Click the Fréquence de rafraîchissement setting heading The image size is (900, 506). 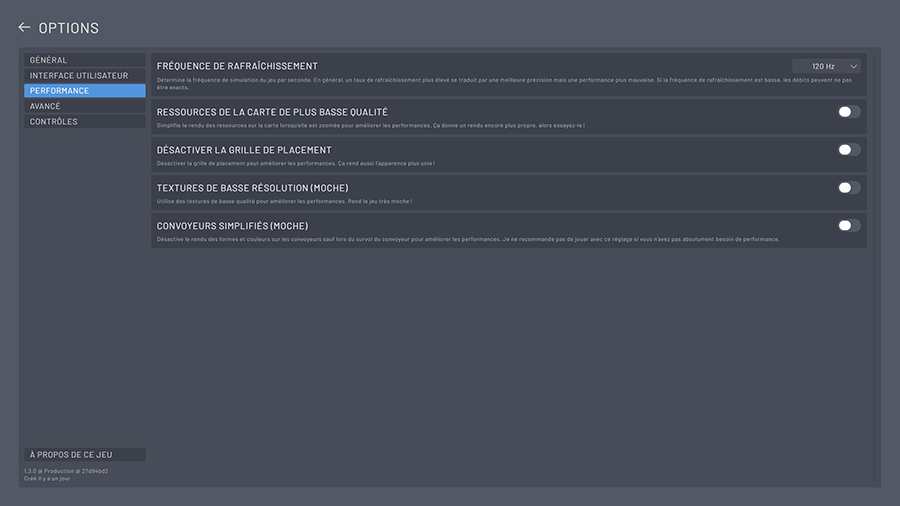tap(237, 66)
